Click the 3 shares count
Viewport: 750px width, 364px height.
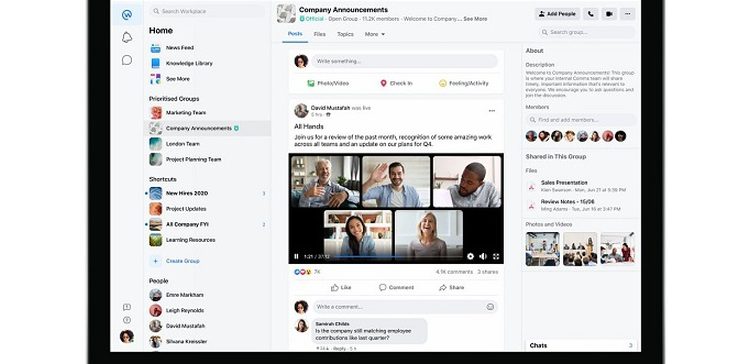[487, 272]
